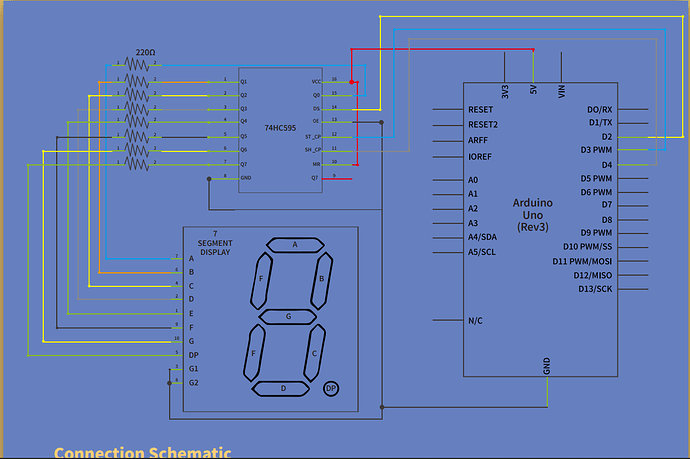Select the DS pin label on 74HC595
The image size is (690, 459).
pyautogui.click(x=316, y=109)
